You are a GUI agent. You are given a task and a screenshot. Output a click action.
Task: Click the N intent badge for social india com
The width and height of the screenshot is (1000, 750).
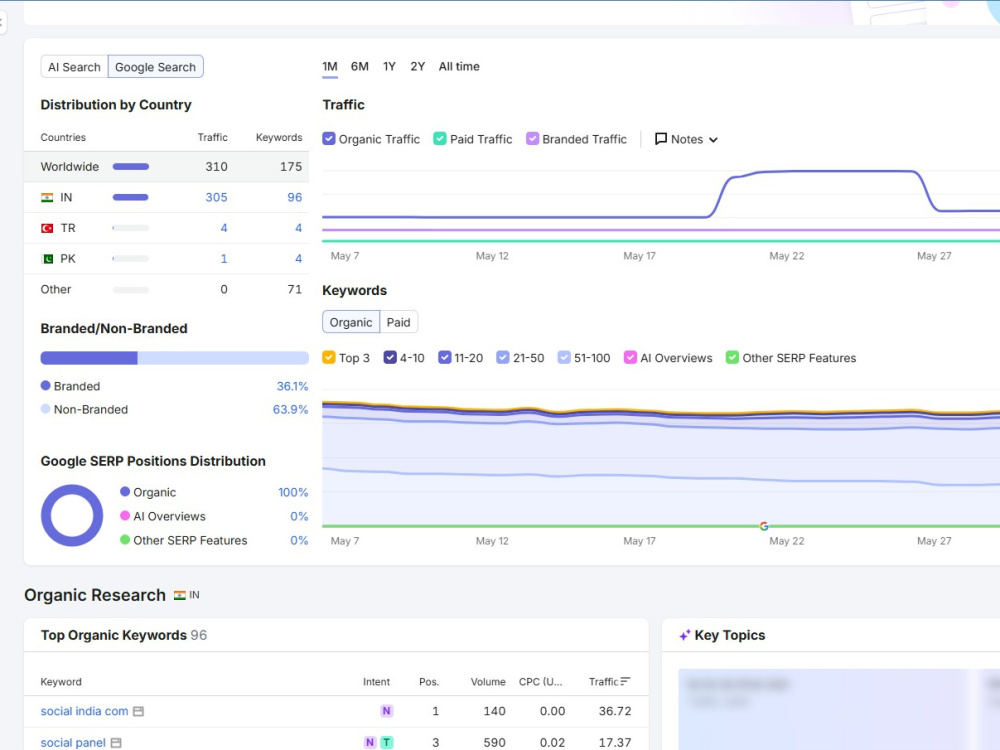[x=386, y=711]
